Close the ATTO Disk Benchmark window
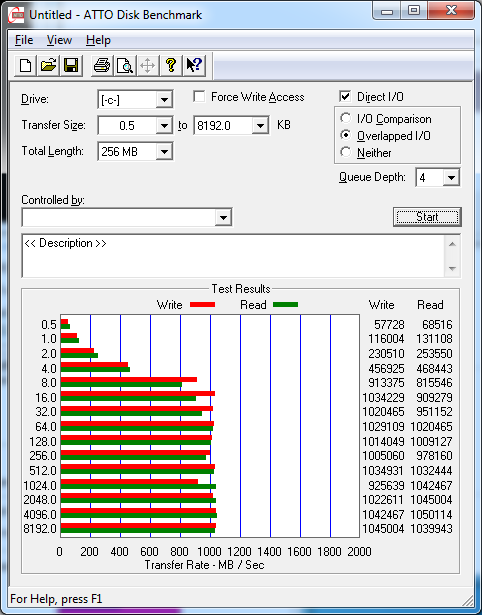 click(x=451, y=11)
